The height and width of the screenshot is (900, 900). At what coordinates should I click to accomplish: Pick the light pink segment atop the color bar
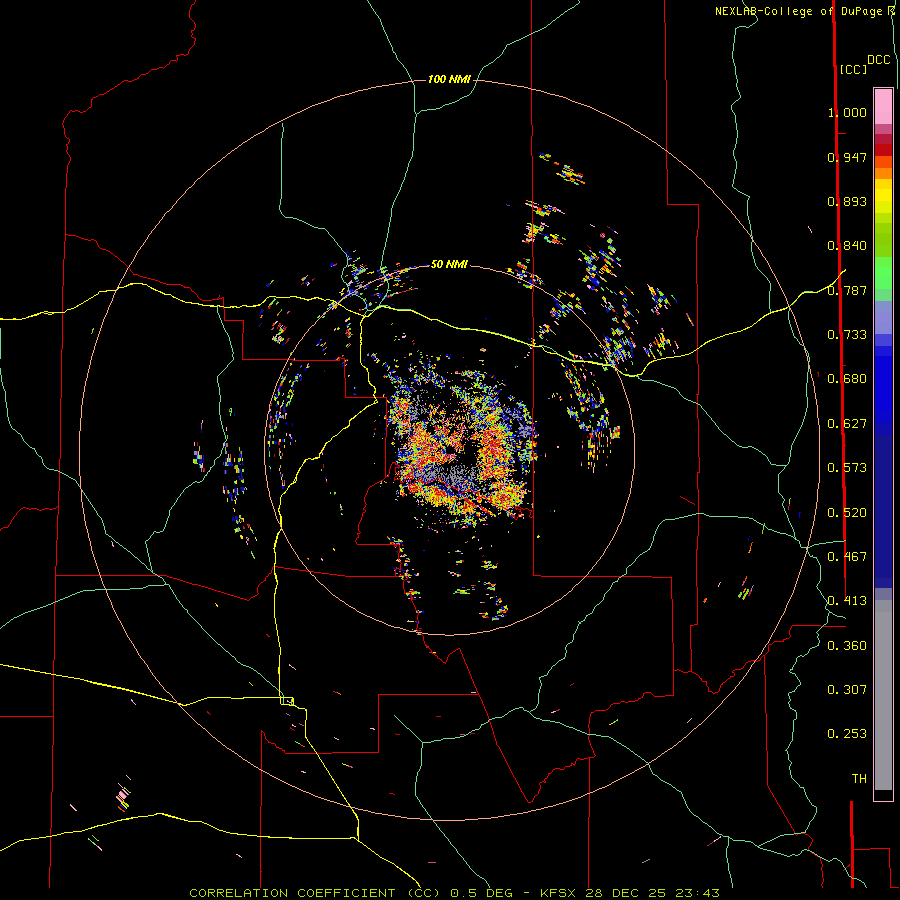click(x=883, y=107)
